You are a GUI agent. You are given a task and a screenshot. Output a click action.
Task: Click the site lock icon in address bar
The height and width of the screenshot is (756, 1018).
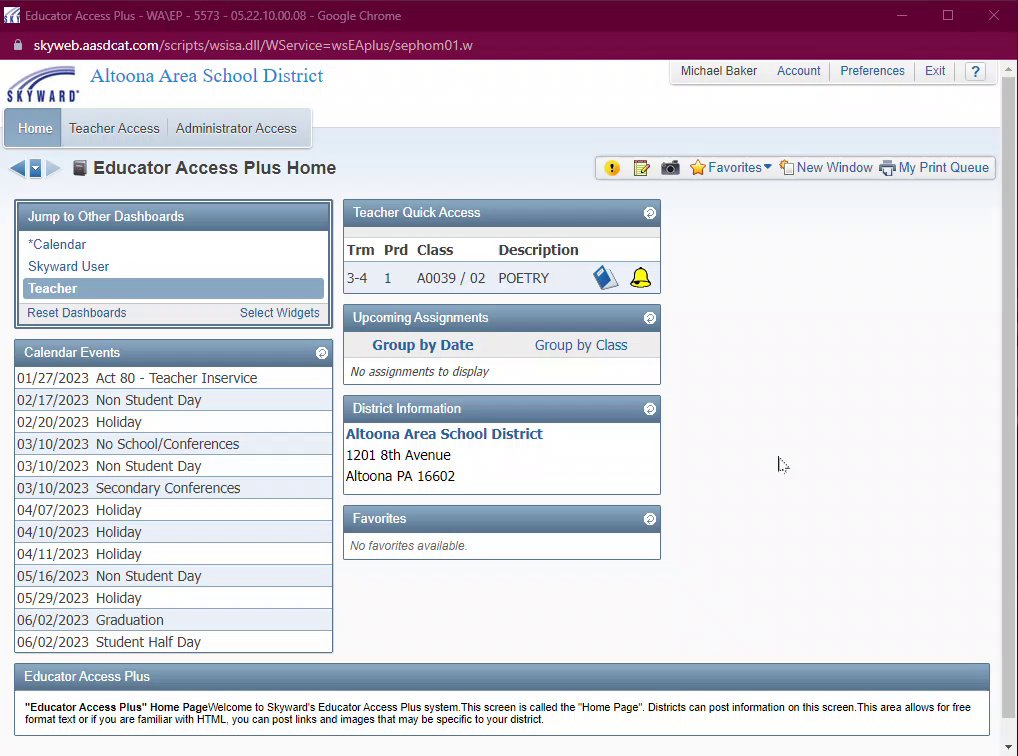click(x=18, y=45)
